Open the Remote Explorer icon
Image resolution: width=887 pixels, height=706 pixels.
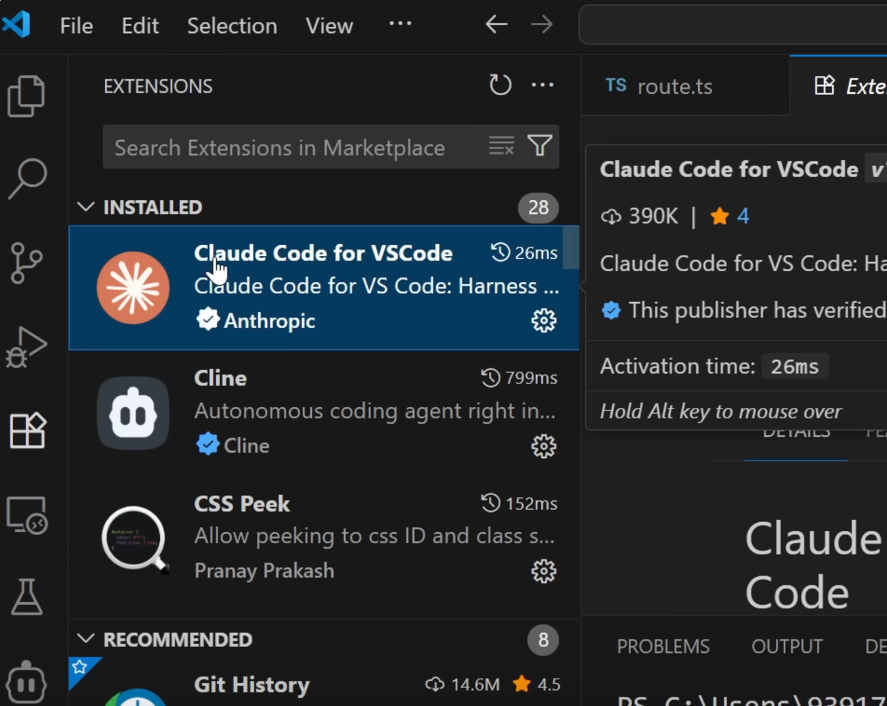pos(27,515)
